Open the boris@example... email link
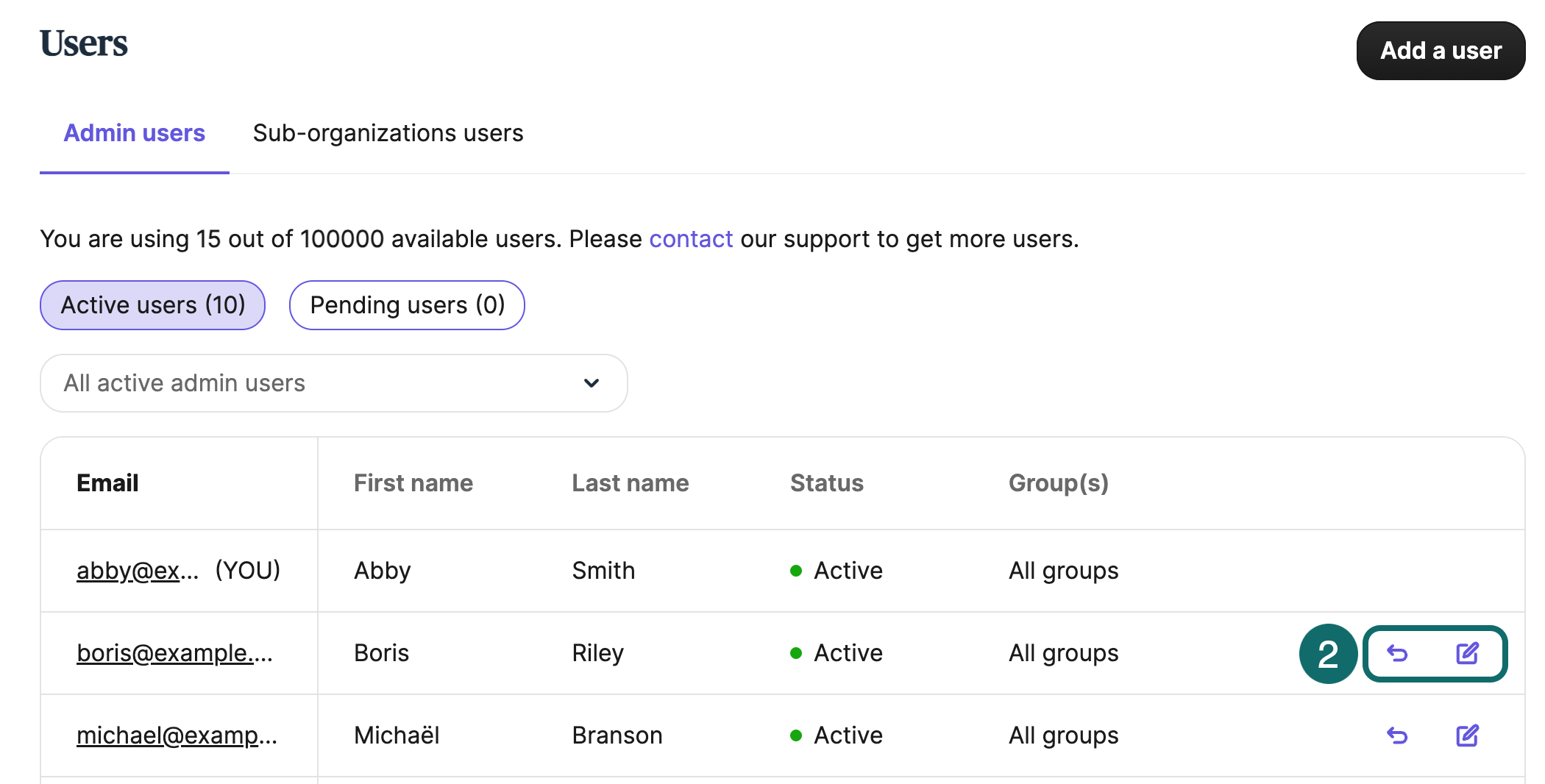Screen dimensions: 1545x784 pyautogui.click(x=174, y=653)
